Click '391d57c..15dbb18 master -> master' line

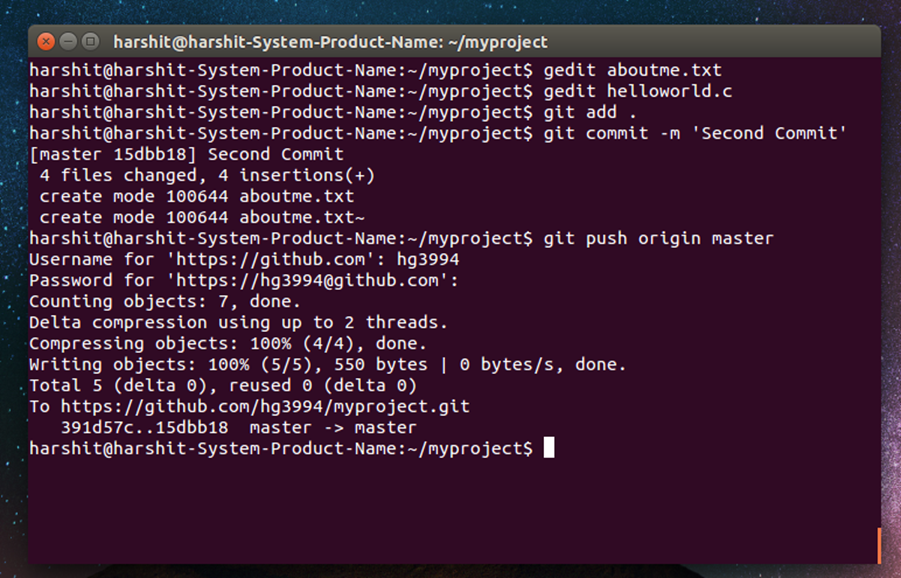tap(238, 427)
